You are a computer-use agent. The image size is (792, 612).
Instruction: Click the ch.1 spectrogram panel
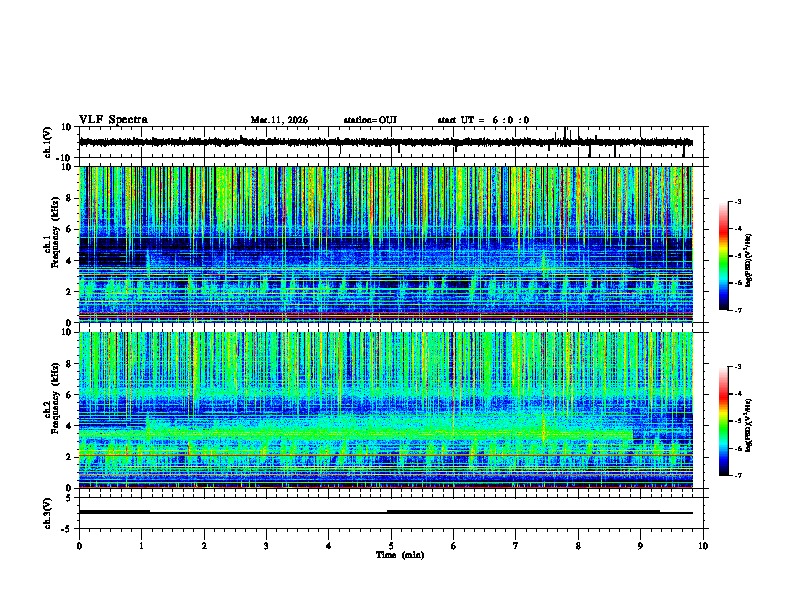pos(386,244)
